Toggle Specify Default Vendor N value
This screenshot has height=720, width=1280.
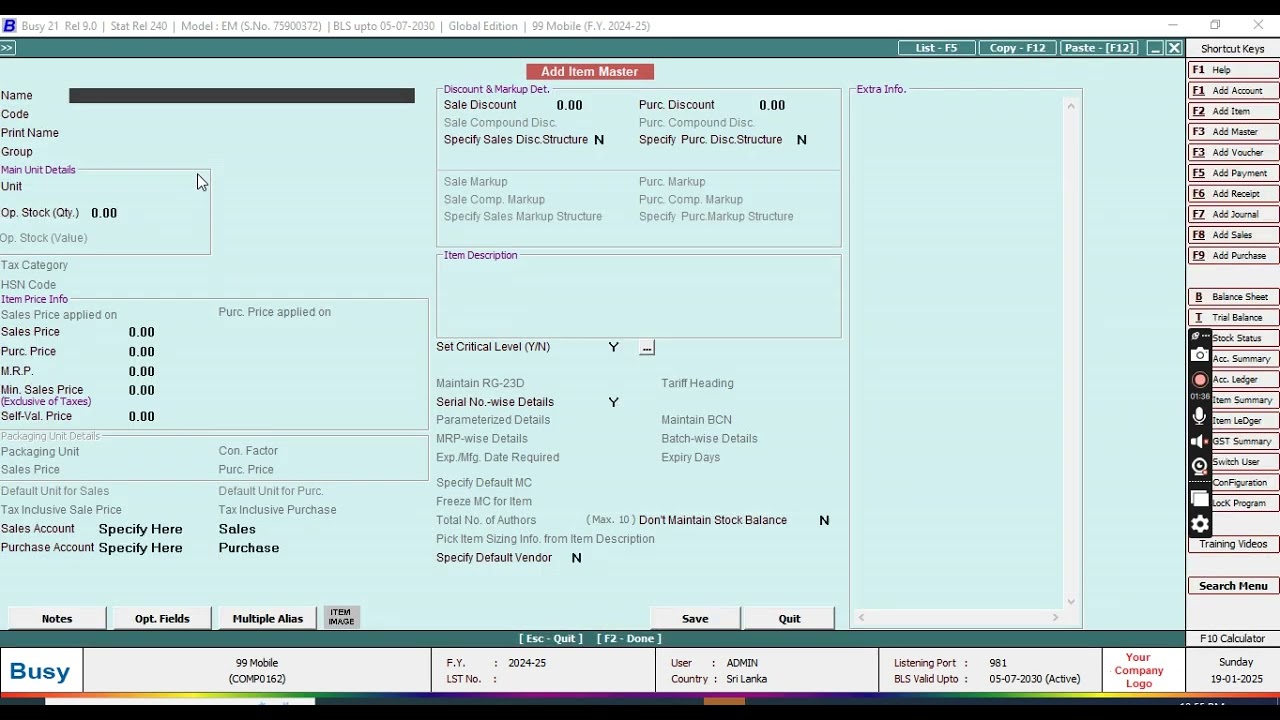point(576,558)
